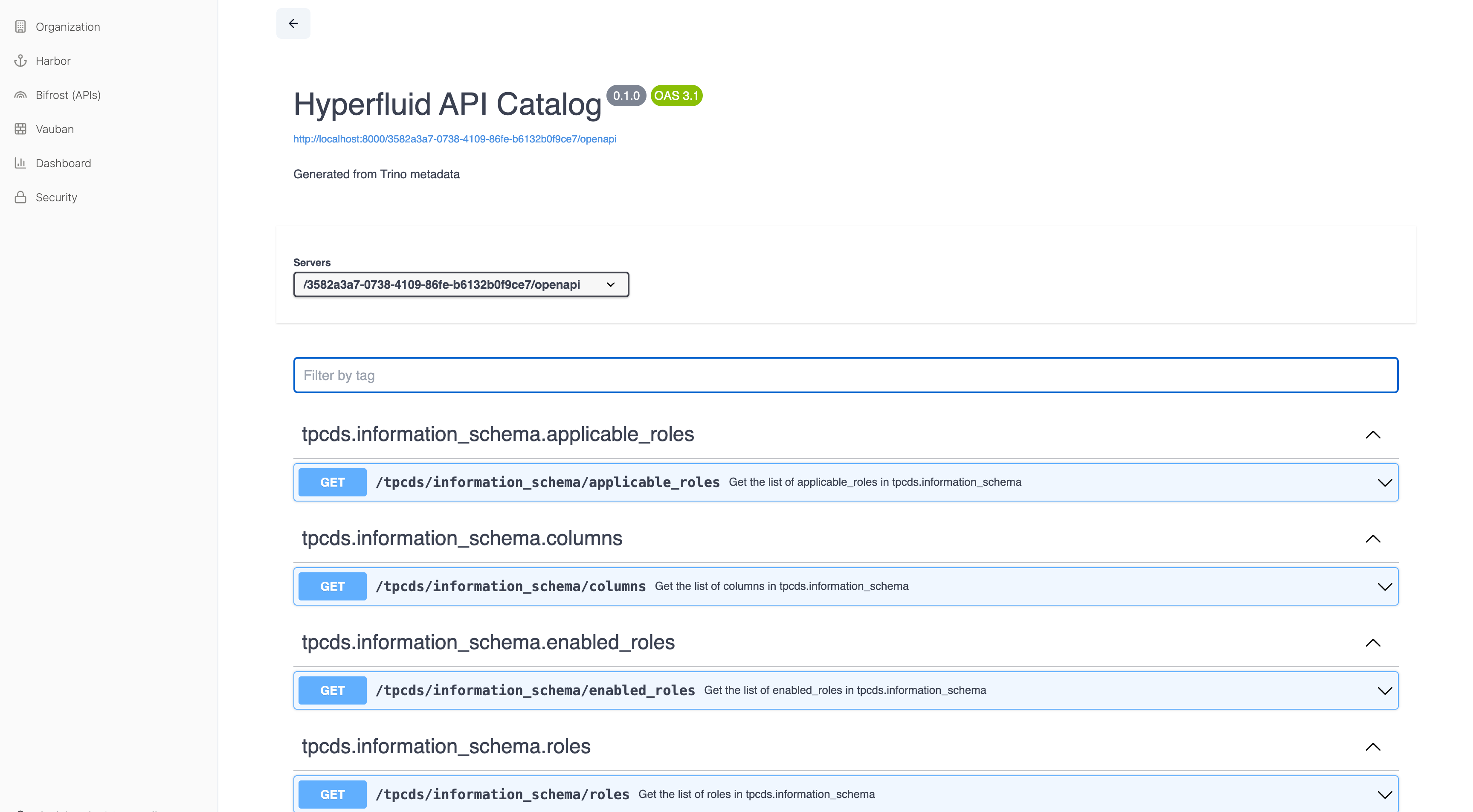1473x812 pixels.
Task: Click the /tpcds/information_schema/applicable_roles path
Action: [x=547, y=483]
